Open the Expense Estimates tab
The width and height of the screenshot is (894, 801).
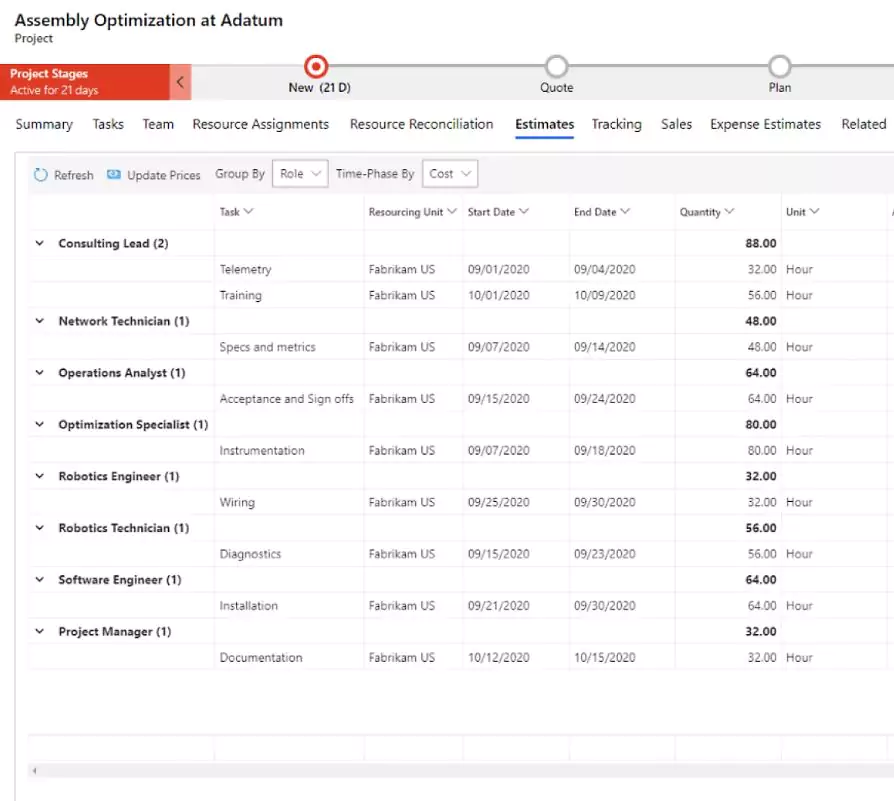(765, 124)
